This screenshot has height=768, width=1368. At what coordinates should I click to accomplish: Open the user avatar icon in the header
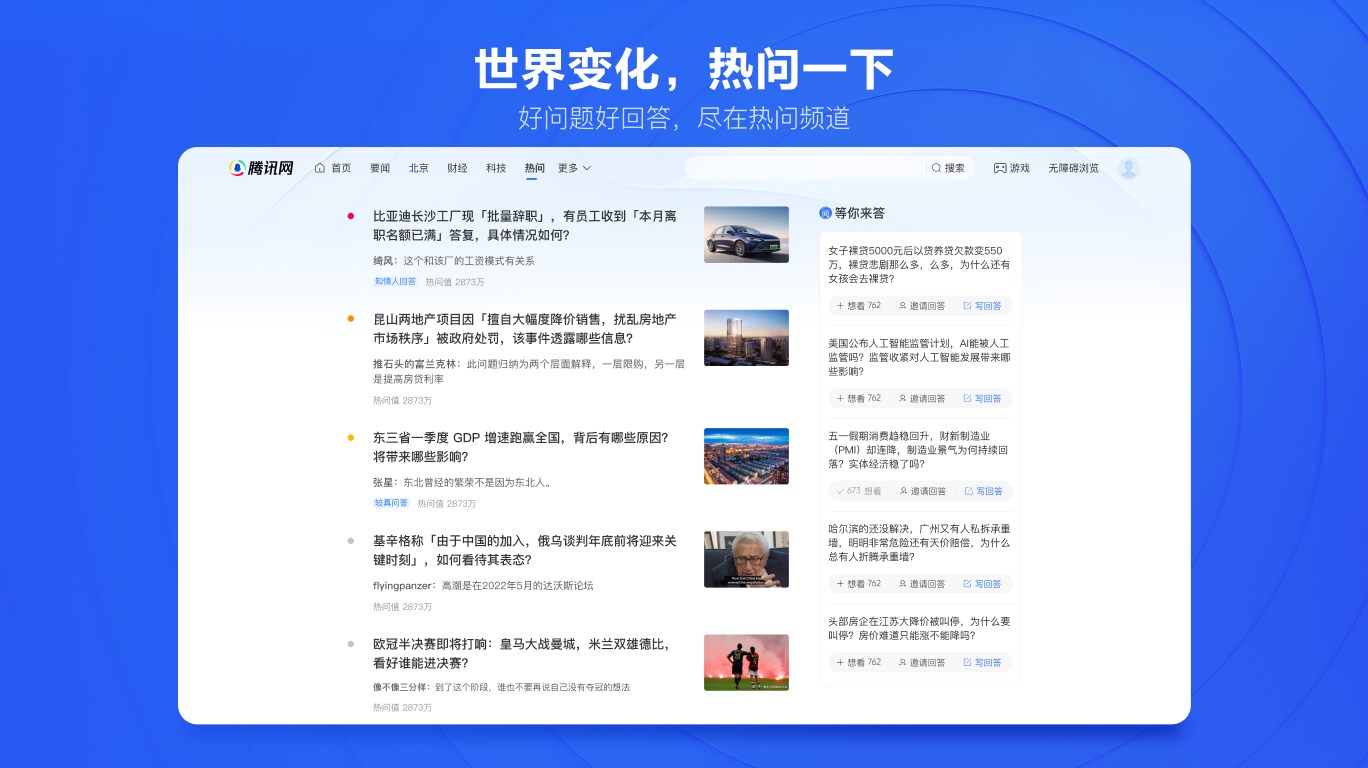1129,168
